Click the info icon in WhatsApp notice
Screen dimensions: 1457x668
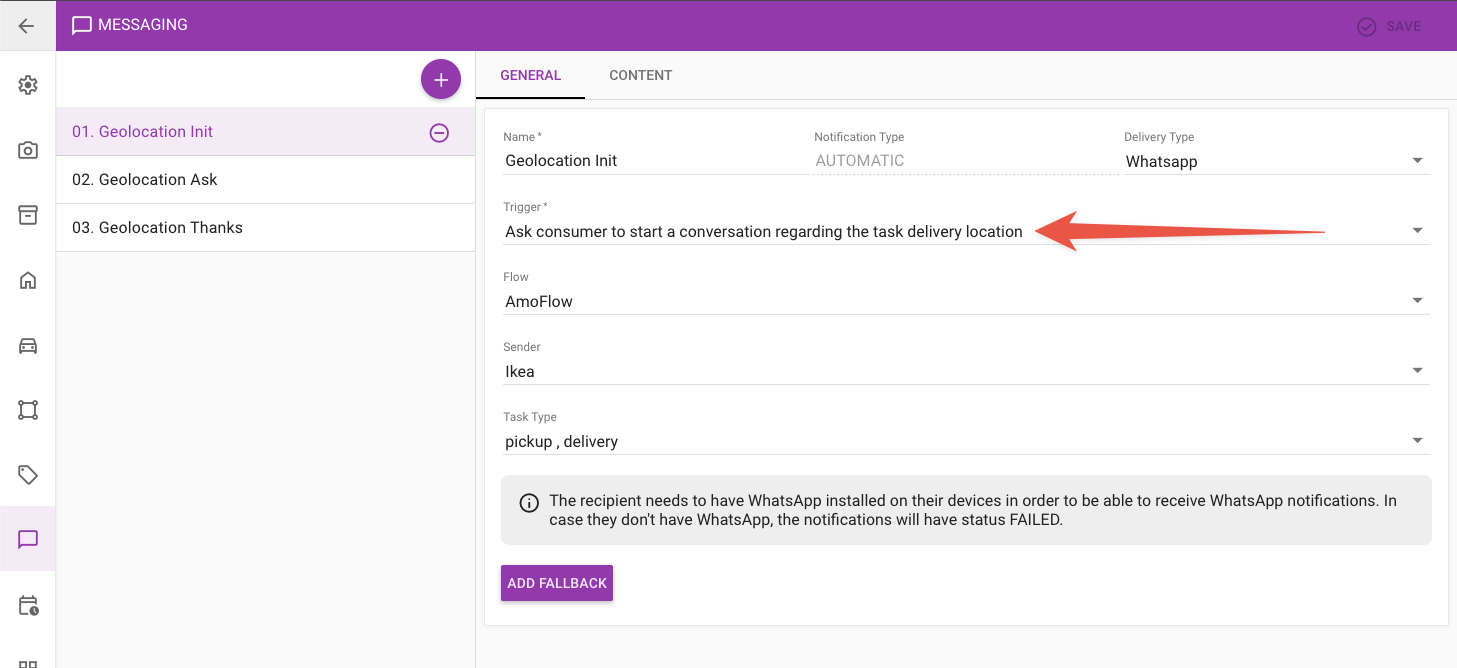(x=530, y=503)
